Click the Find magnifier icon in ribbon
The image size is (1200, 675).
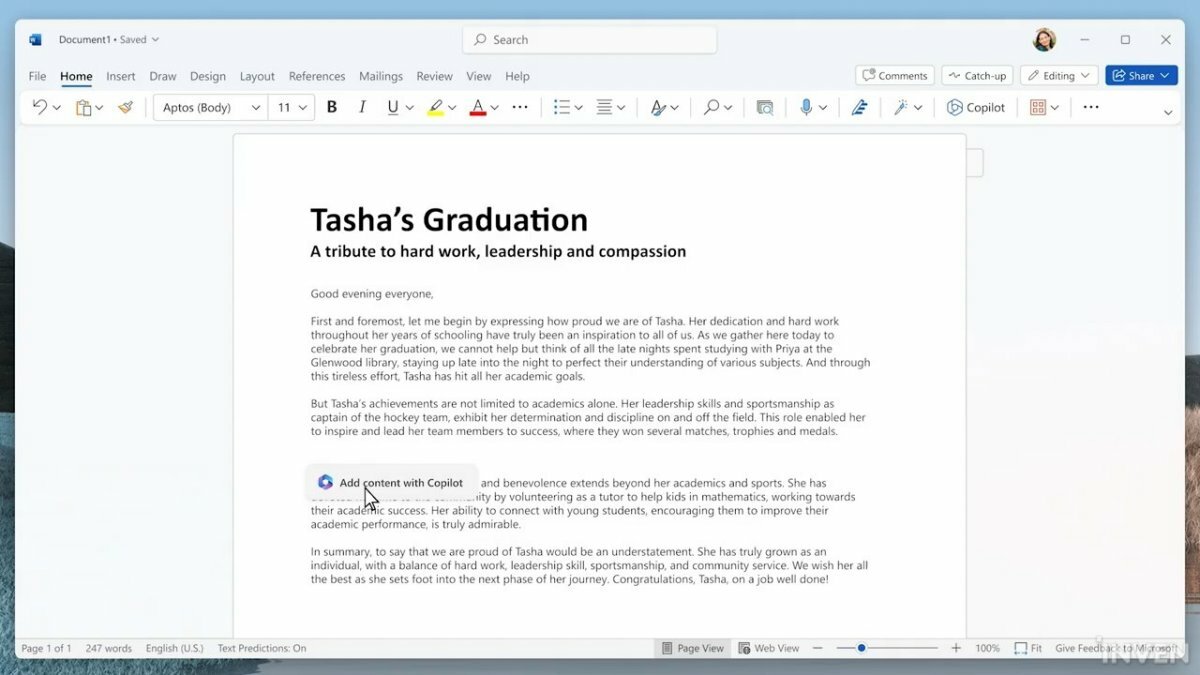tap(711, 107)
